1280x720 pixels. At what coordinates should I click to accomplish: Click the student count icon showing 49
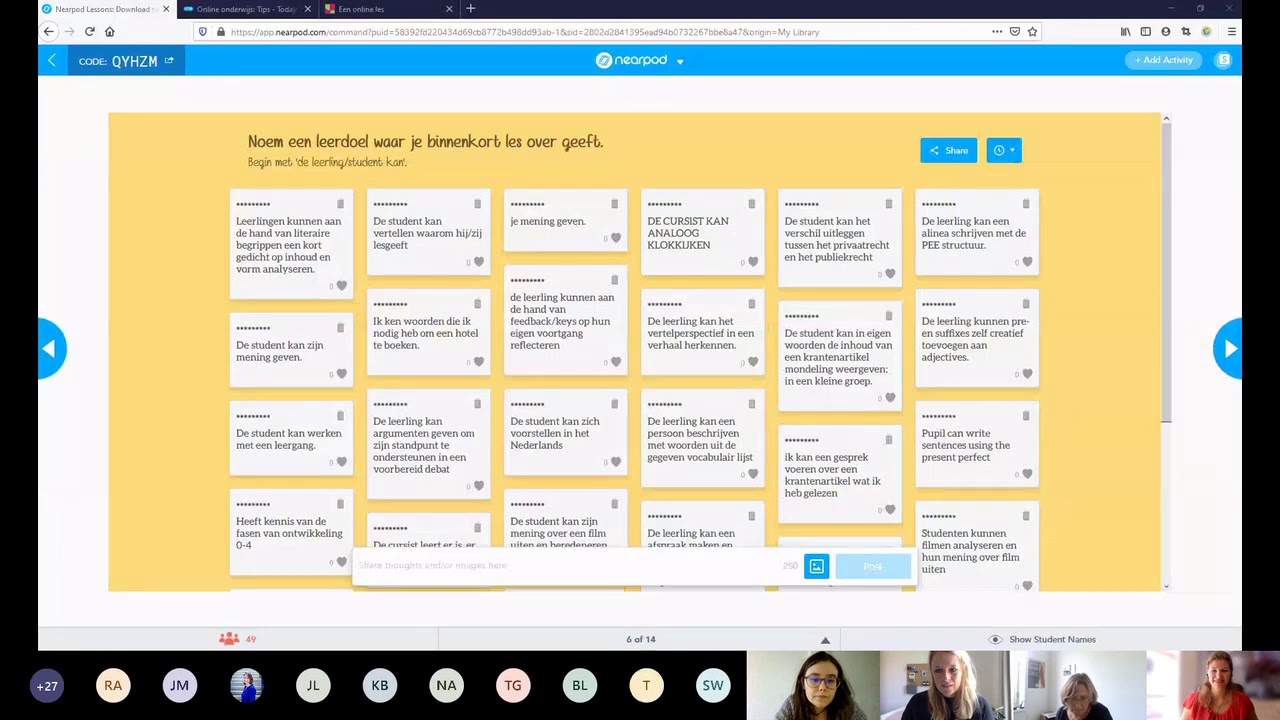coord(229,639)
